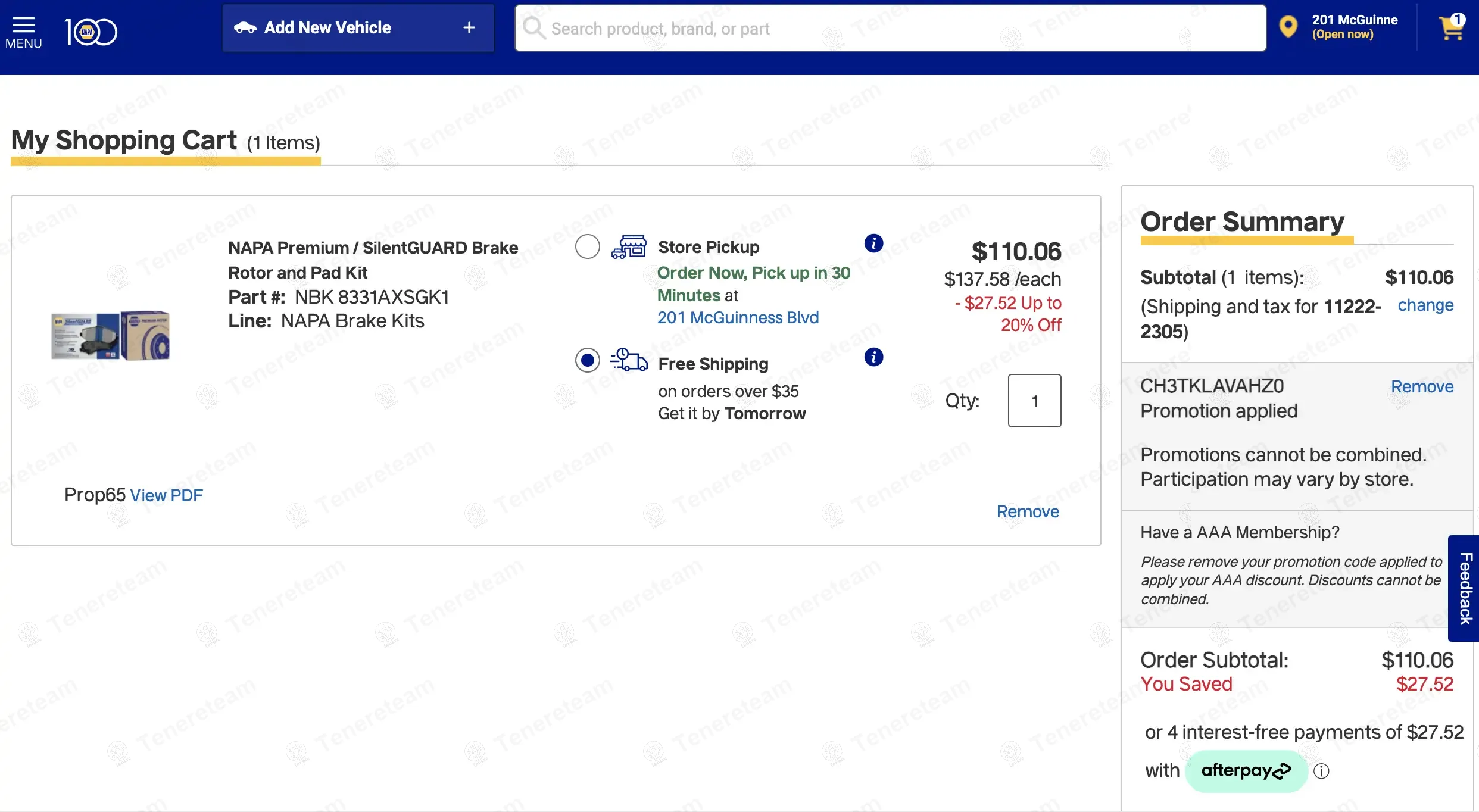Click the Part # NBK 8331AXSGK1 text
Image resolution: width=1479 pixels, height=812 pixels.
click(339, 297)
